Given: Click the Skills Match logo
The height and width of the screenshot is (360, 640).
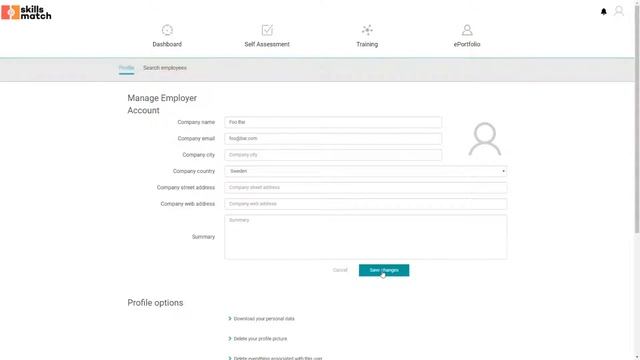Looking at the screenshot, I should click(x=26, y=12).
